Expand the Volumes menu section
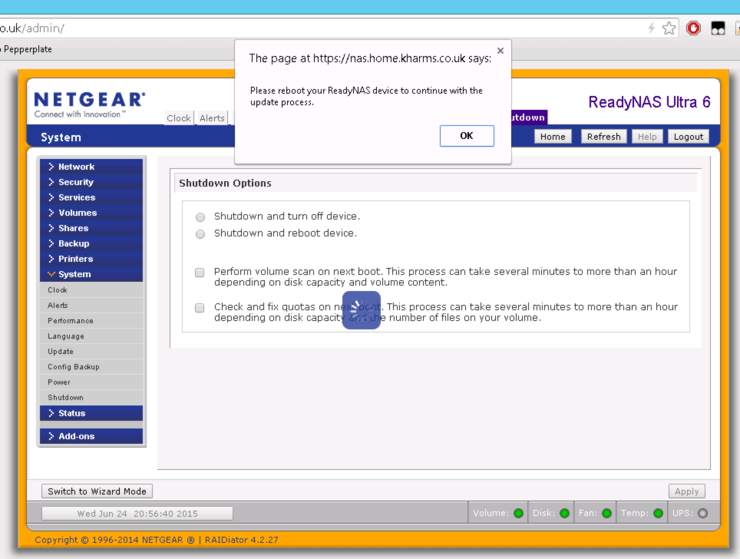Viewport: 740px width, 559px height. pos(92,213)
